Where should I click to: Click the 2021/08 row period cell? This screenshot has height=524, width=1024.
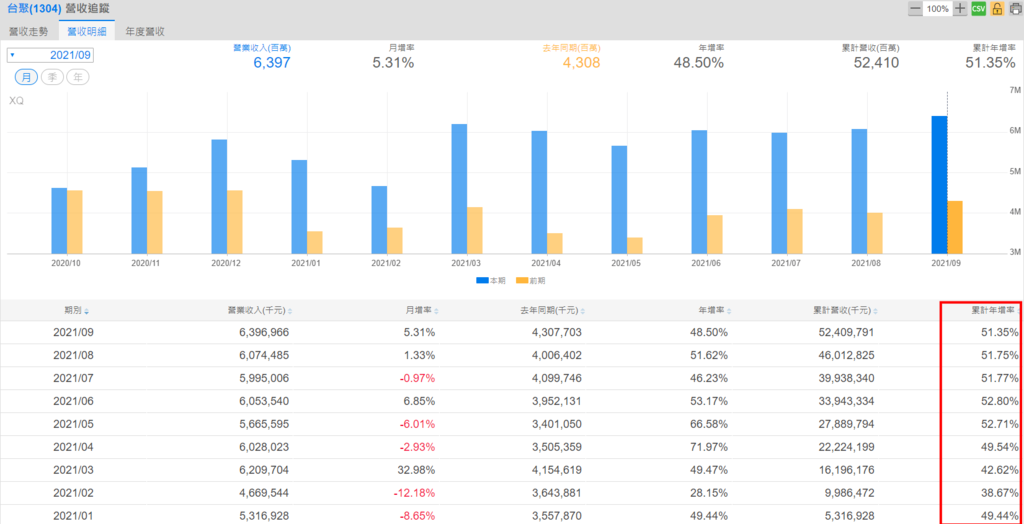[74, 355]
